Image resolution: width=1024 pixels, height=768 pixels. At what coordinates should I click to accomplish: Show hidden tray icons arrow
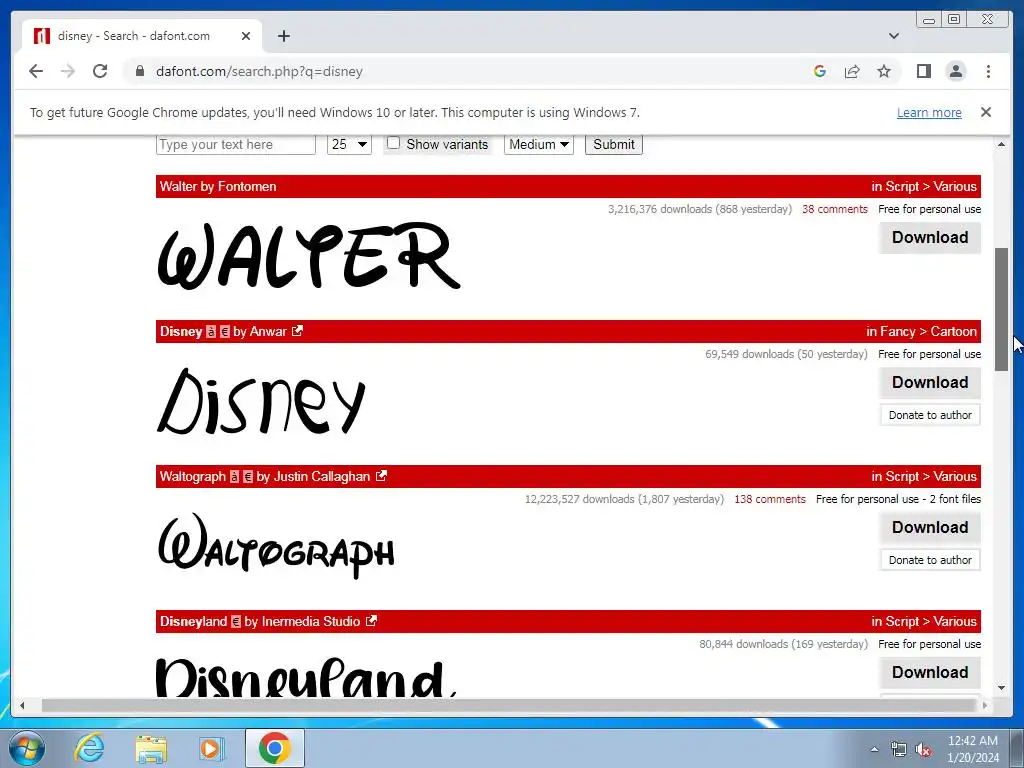point(874,750)
